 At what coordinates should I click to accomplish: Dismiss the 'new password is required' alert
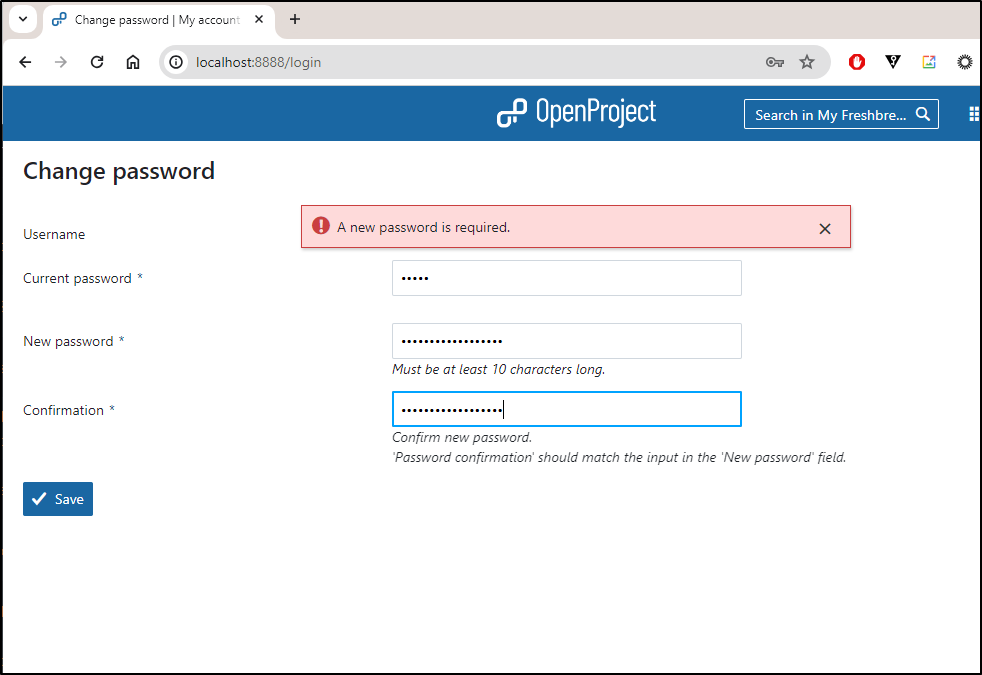(x=825, y=229)
